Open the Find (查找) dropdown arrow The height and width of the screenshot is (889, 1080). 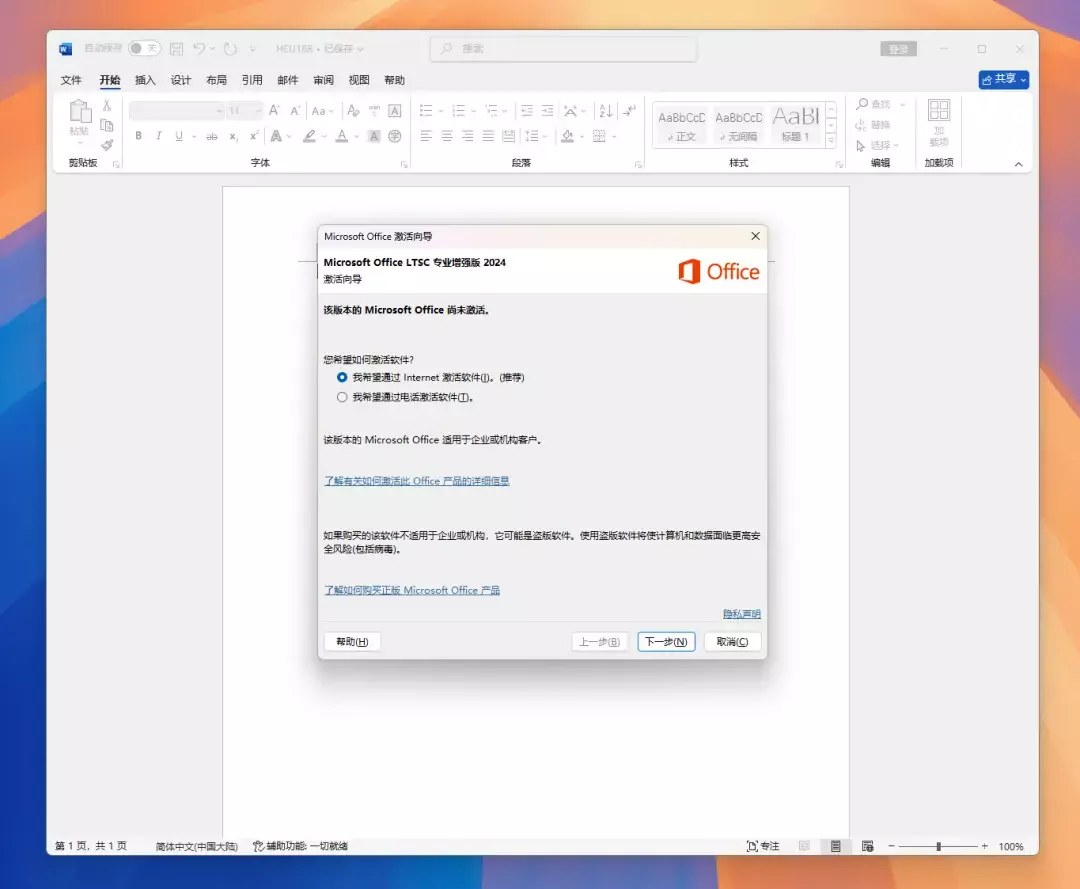(902, 105)
